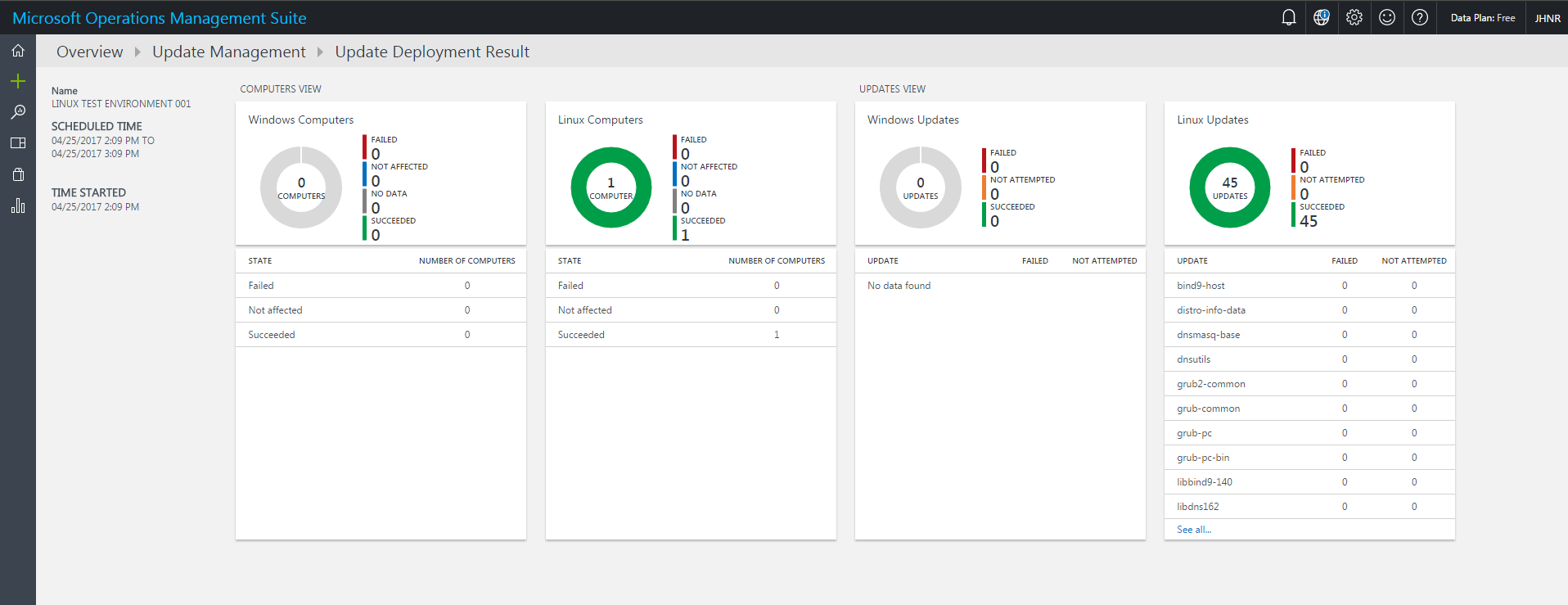Select dnsmasq-base update row
The height and width of the screenshot is (605, 1568).
click(x=1309, y=335)
